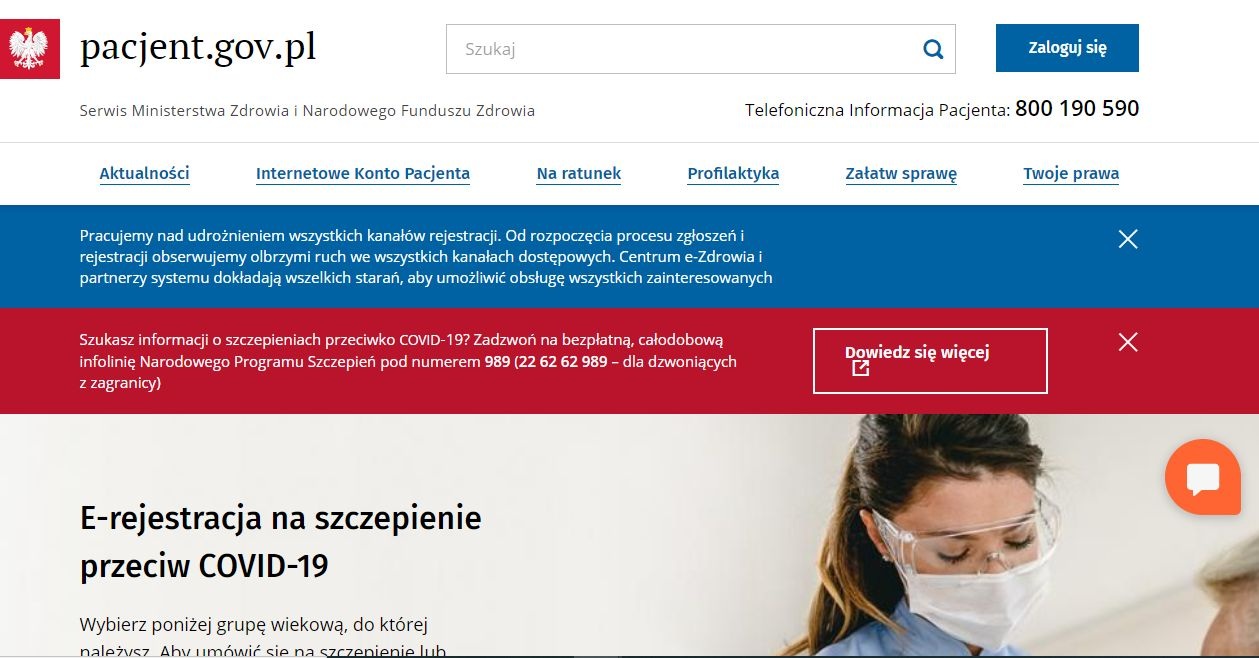Click the magnifying glass search icon
The image size is (1259, 658).
[x=933, y=49]
